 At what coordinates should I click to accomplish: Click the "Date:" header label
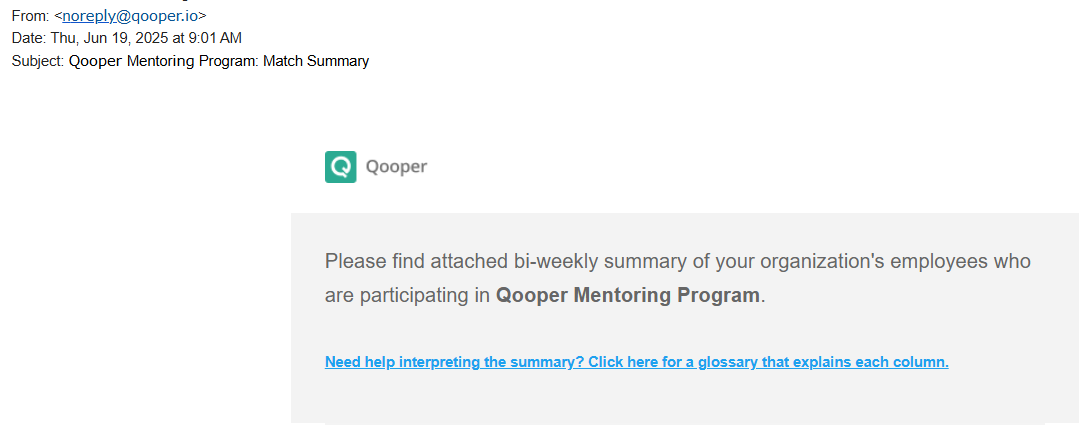29,38
